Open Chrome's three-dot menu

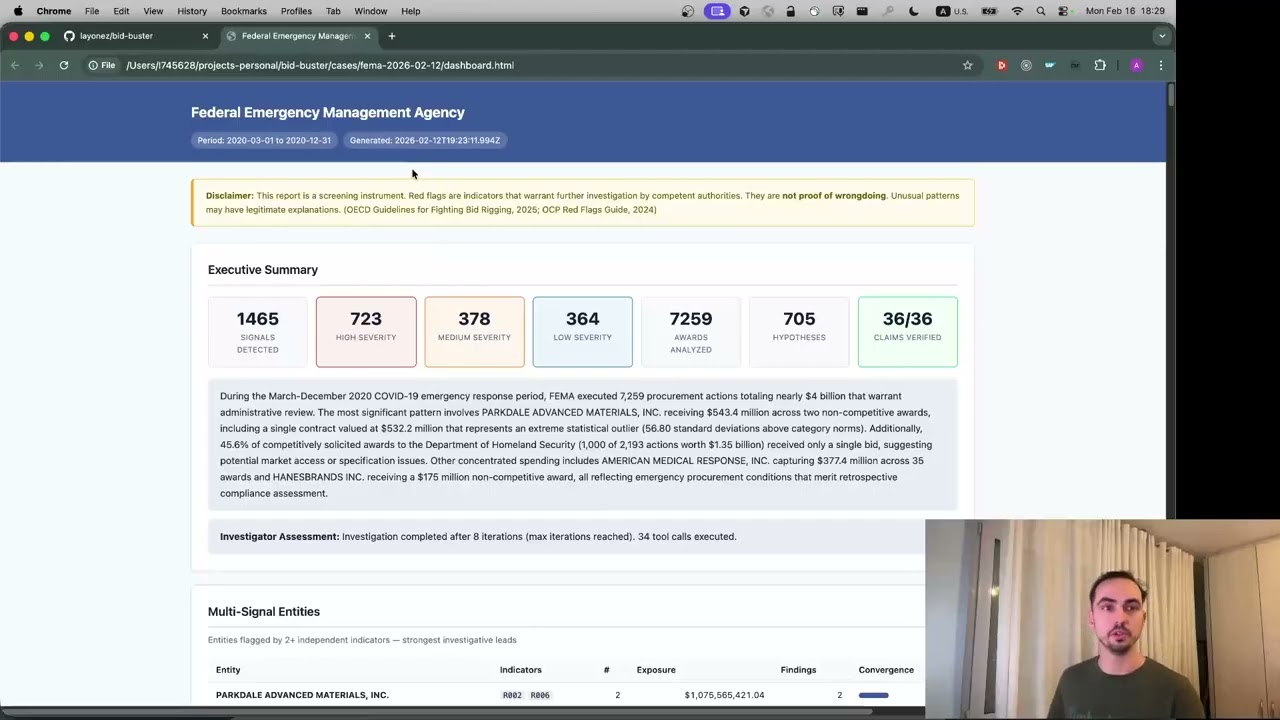(1161, 65)
